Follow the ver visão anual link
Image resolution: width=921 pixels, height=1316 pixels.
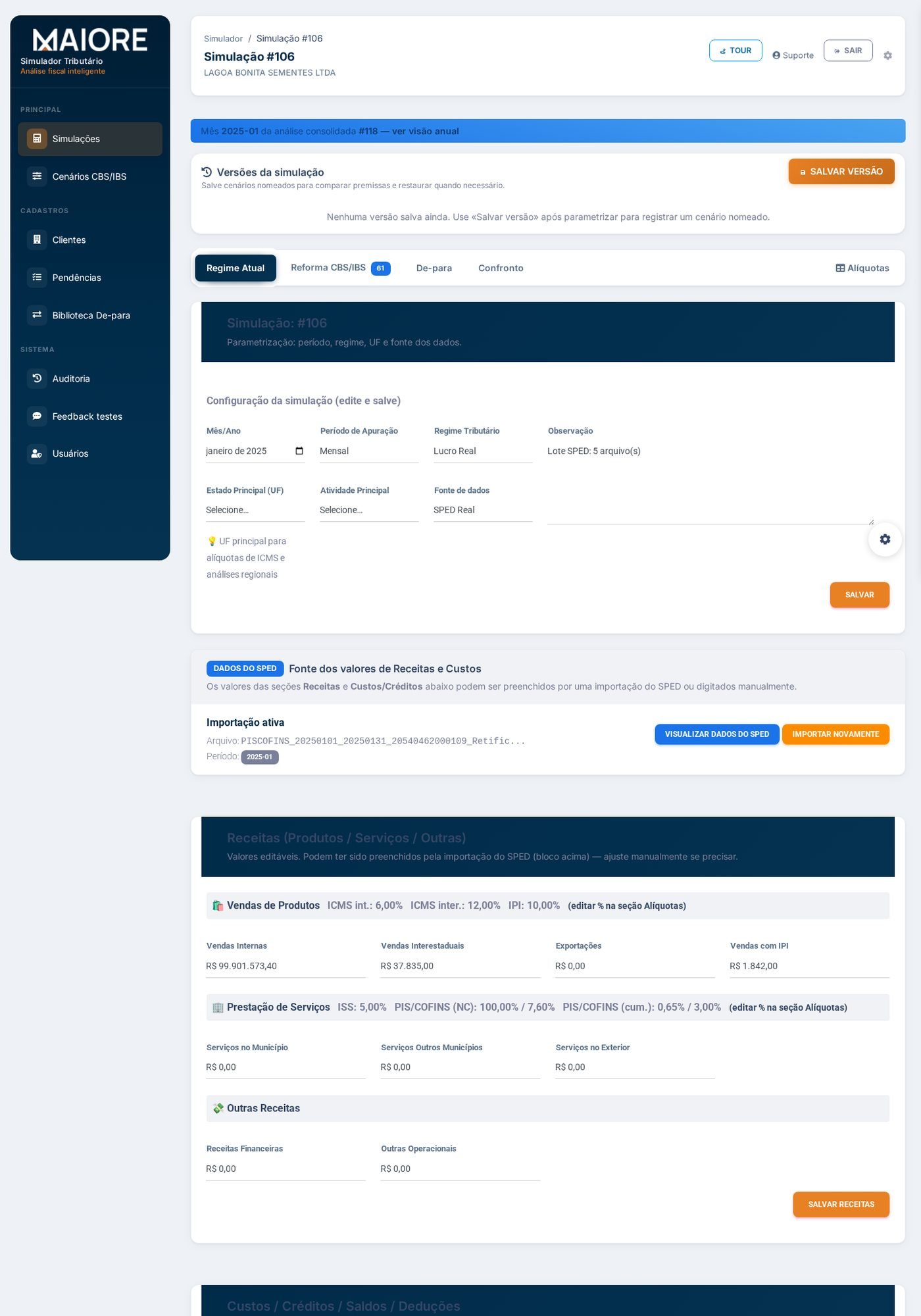(x=426, y=131)
